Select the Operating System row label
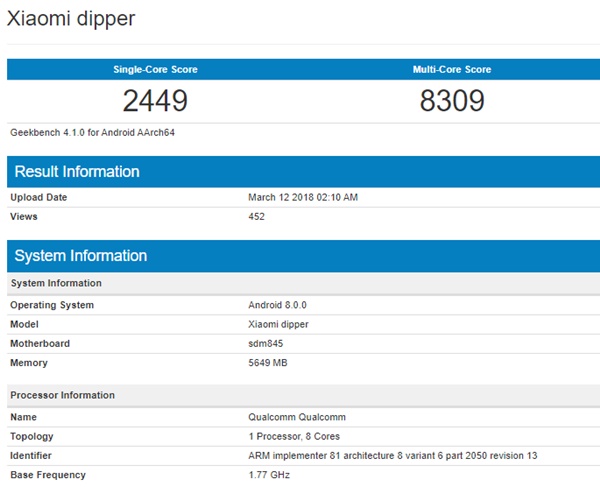Screen dimensions: 600x493 (52, 305)
